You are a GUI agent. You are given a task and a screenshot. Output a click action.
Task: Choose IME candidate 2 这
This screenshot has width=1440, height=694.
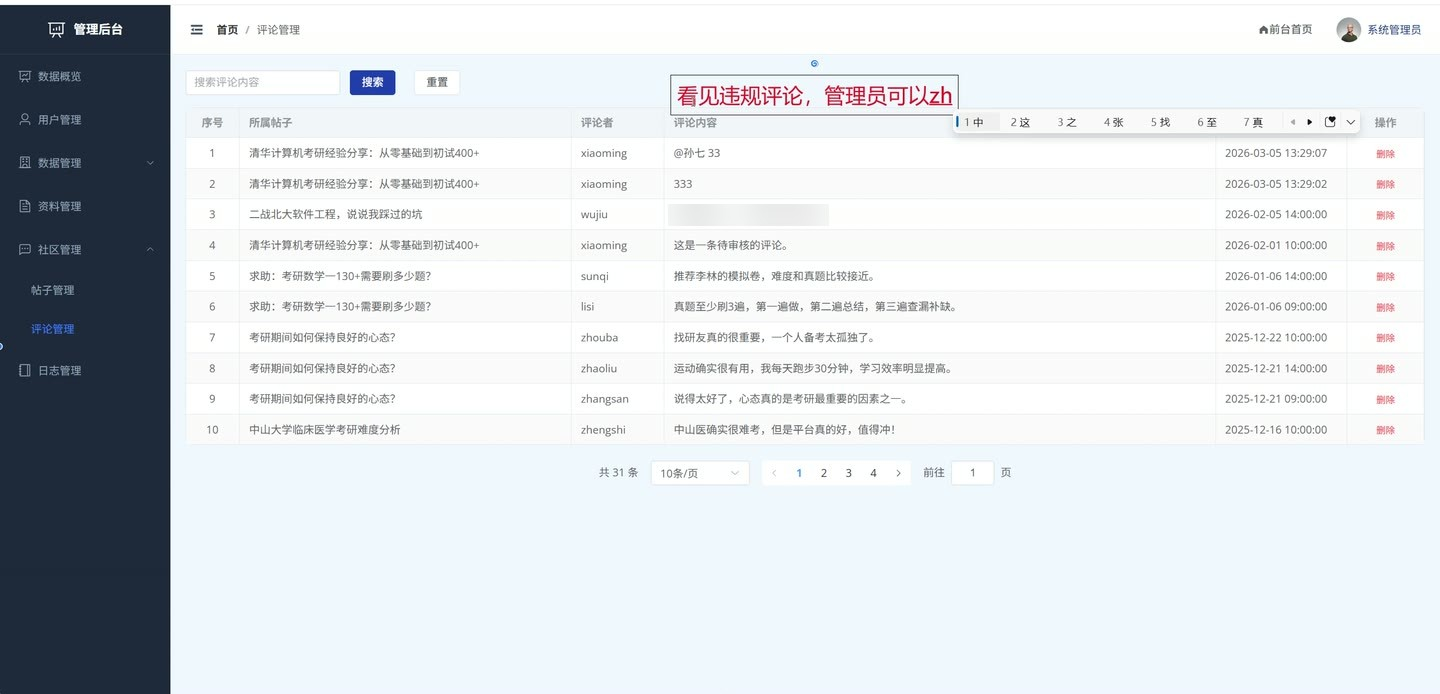click(x=1020, y=122)
